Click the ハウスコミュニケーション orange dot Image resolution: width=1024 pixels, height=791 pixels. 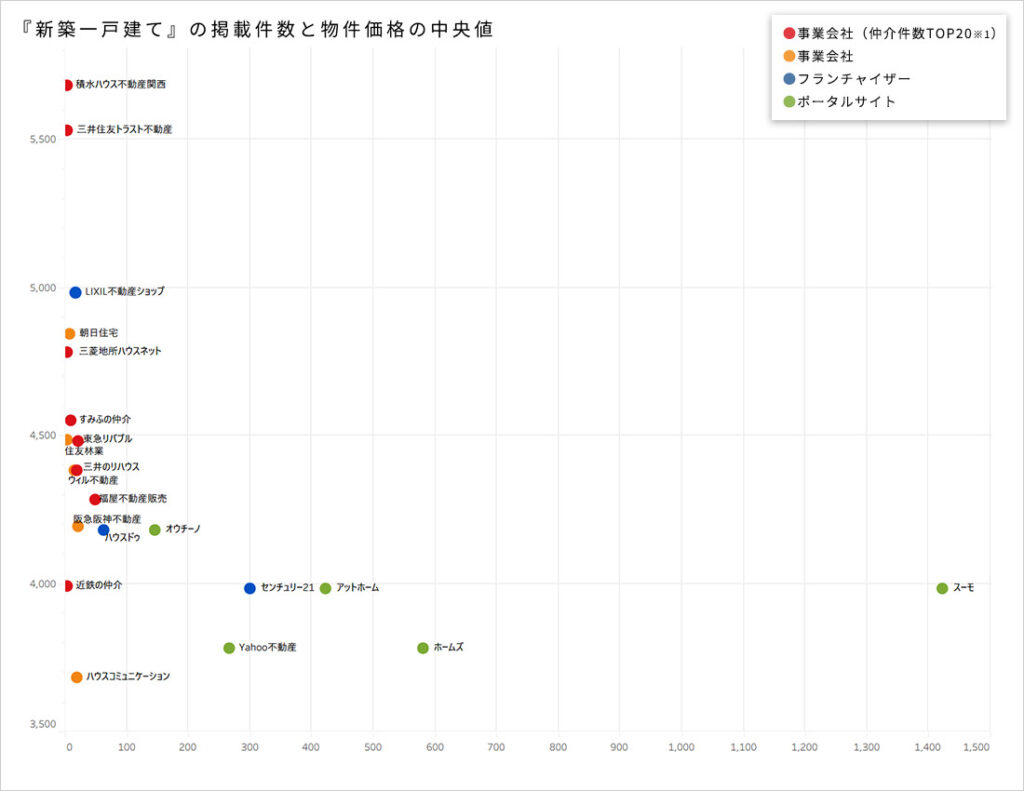click(x=77, y=677)
